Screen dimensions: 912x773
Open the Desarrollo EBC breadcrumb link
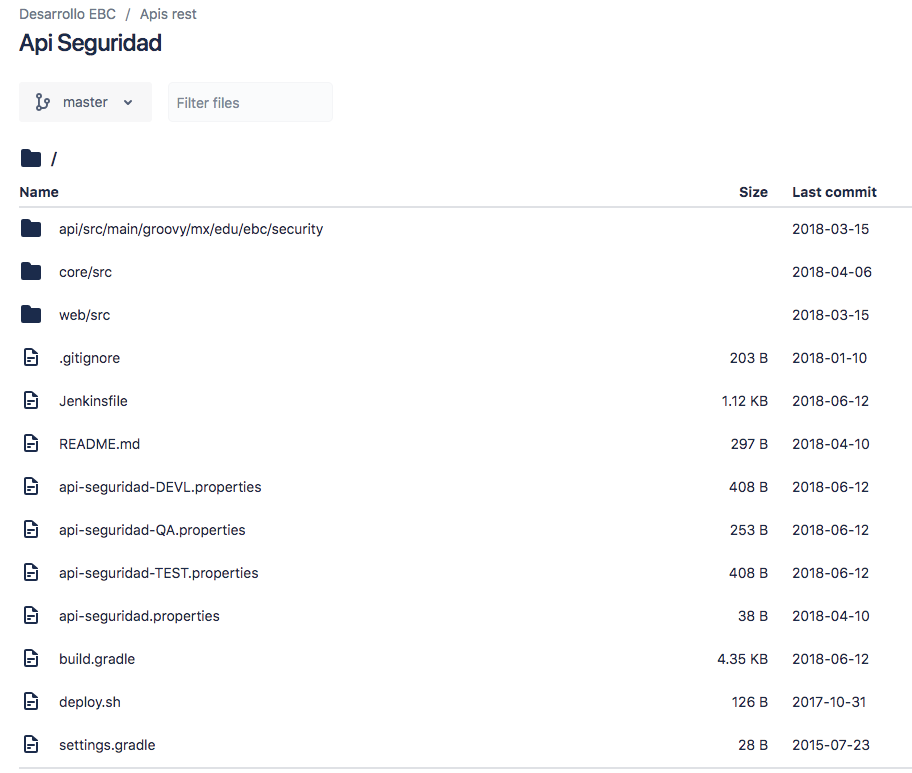pos(67,14)
